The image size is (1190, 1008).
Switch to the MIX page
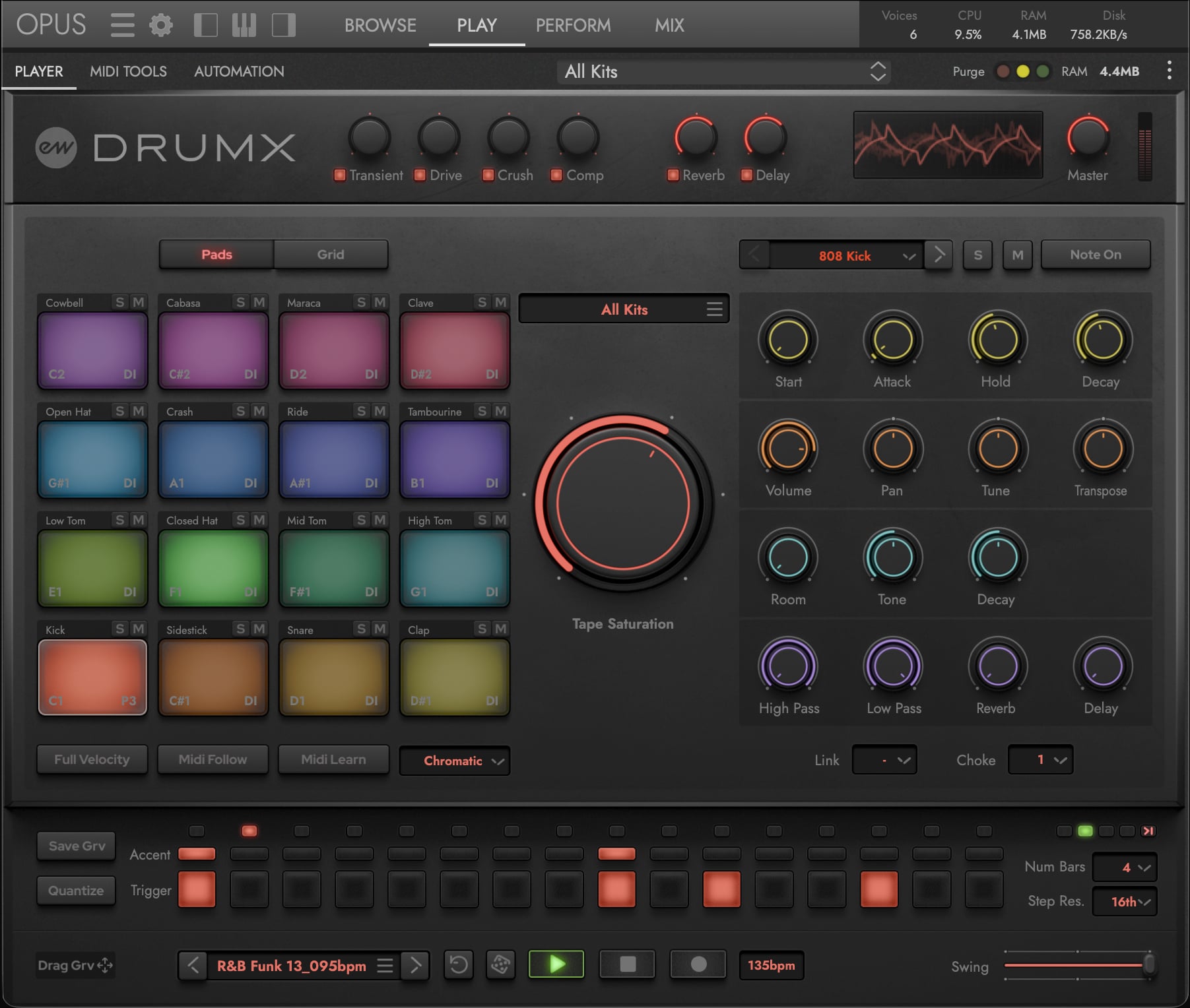[x=669, y=25]
